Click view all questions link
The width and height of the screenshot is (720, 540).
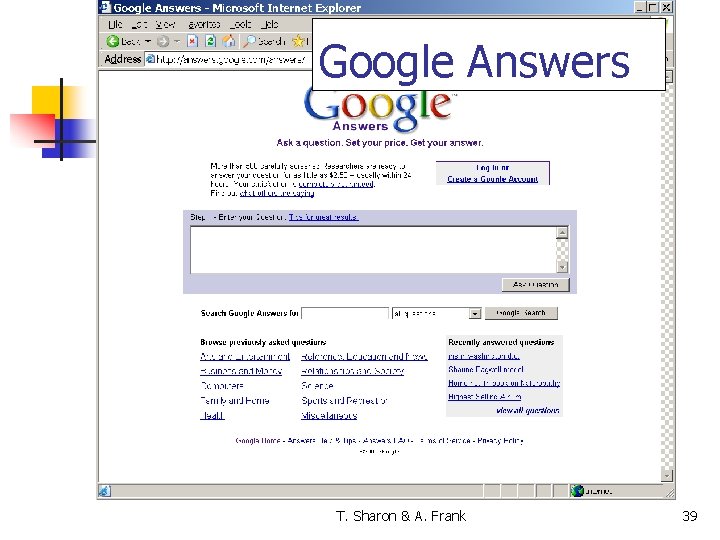tap(528, 411)
